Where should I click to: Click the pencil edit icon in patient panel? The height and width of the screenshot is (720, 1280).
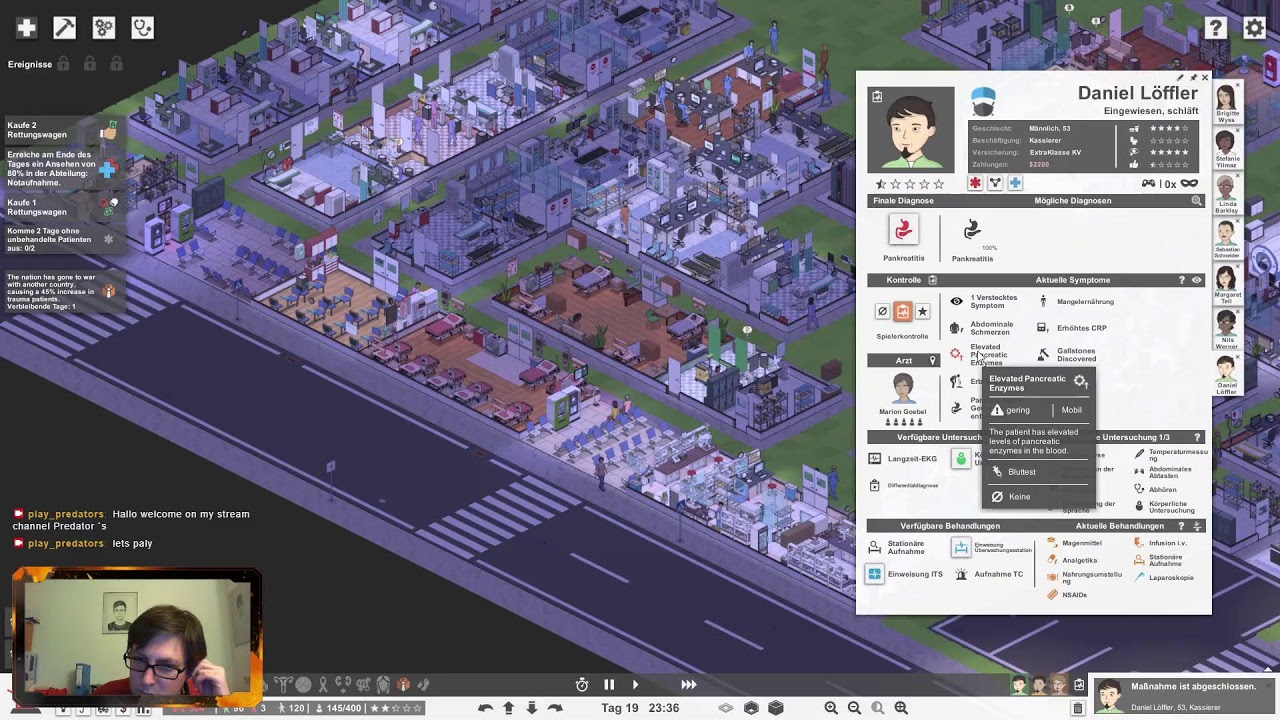(x=1180, y=77)
